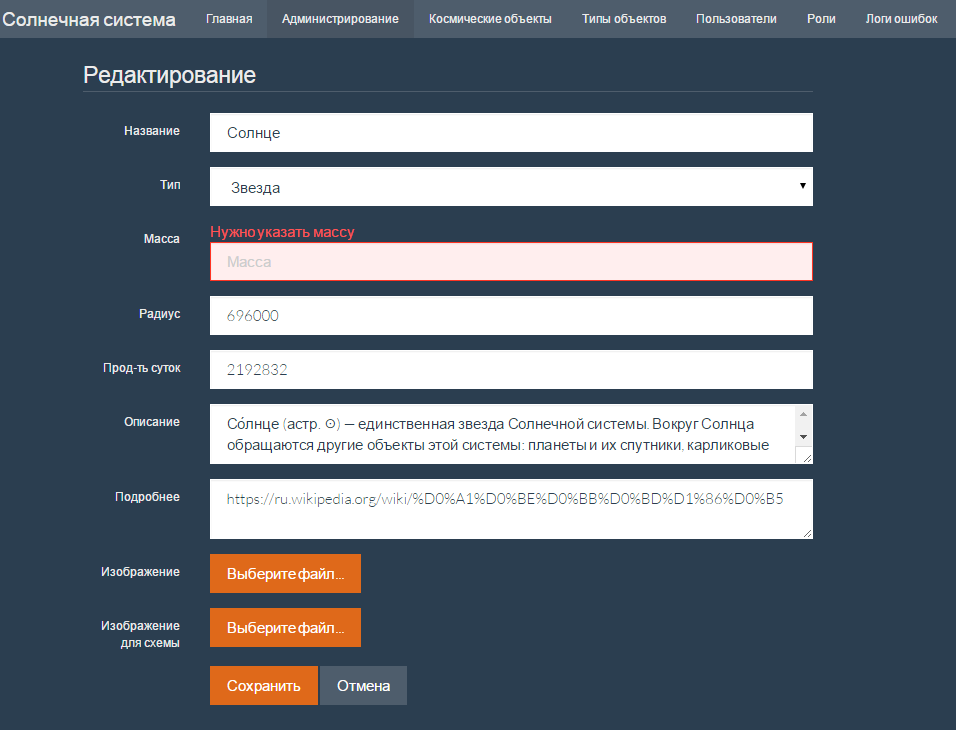Open the Роли page
Screen dimensions: 956x730
821,19
